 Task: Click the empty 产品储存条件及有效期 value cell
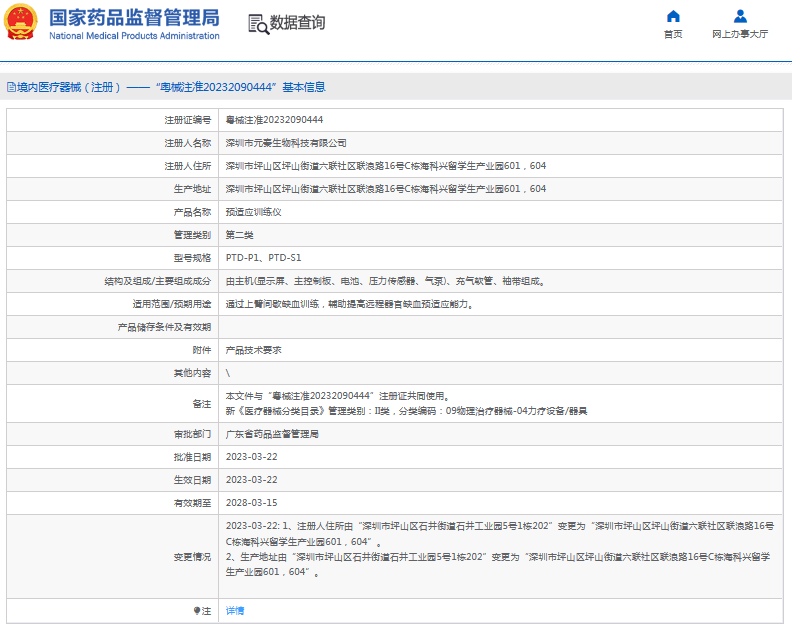click(501, 327)
